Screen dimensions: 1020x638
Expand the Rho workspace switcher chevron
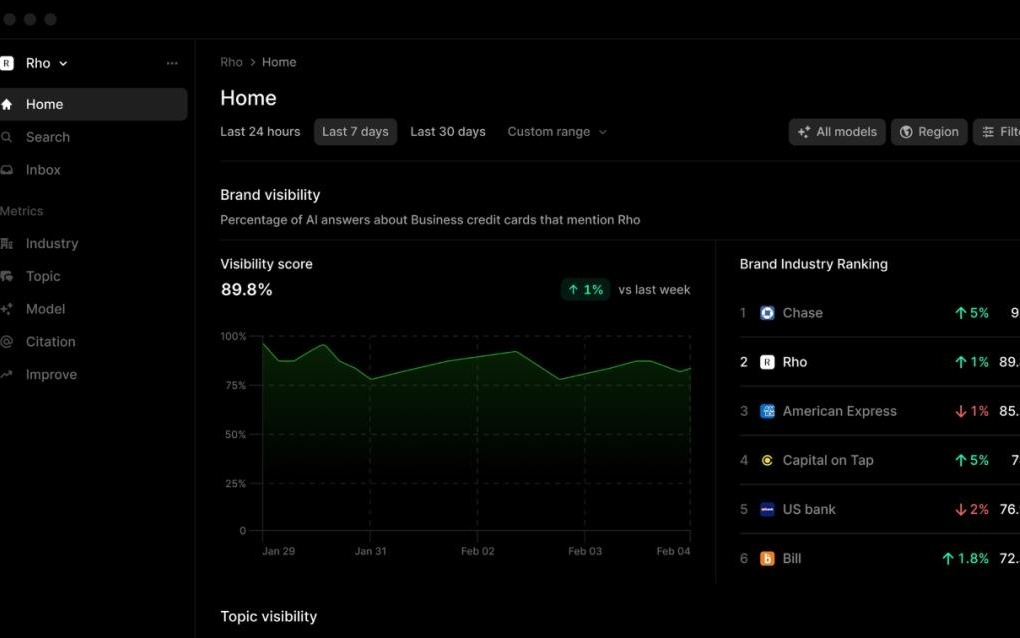pos(63,63)
